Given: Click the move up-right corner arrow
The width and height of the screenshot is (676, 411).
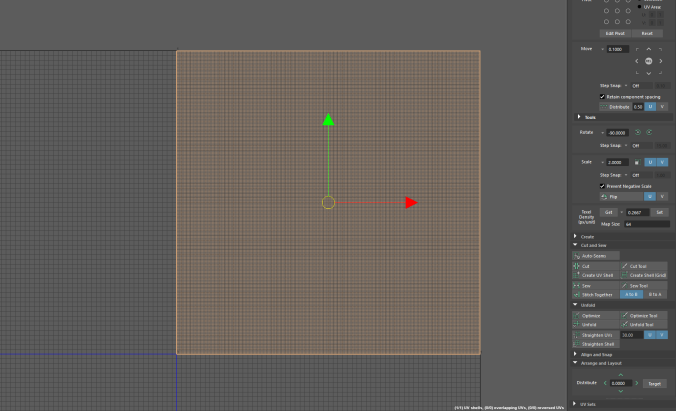Looking at the screenshot, I should pos(660,50).
